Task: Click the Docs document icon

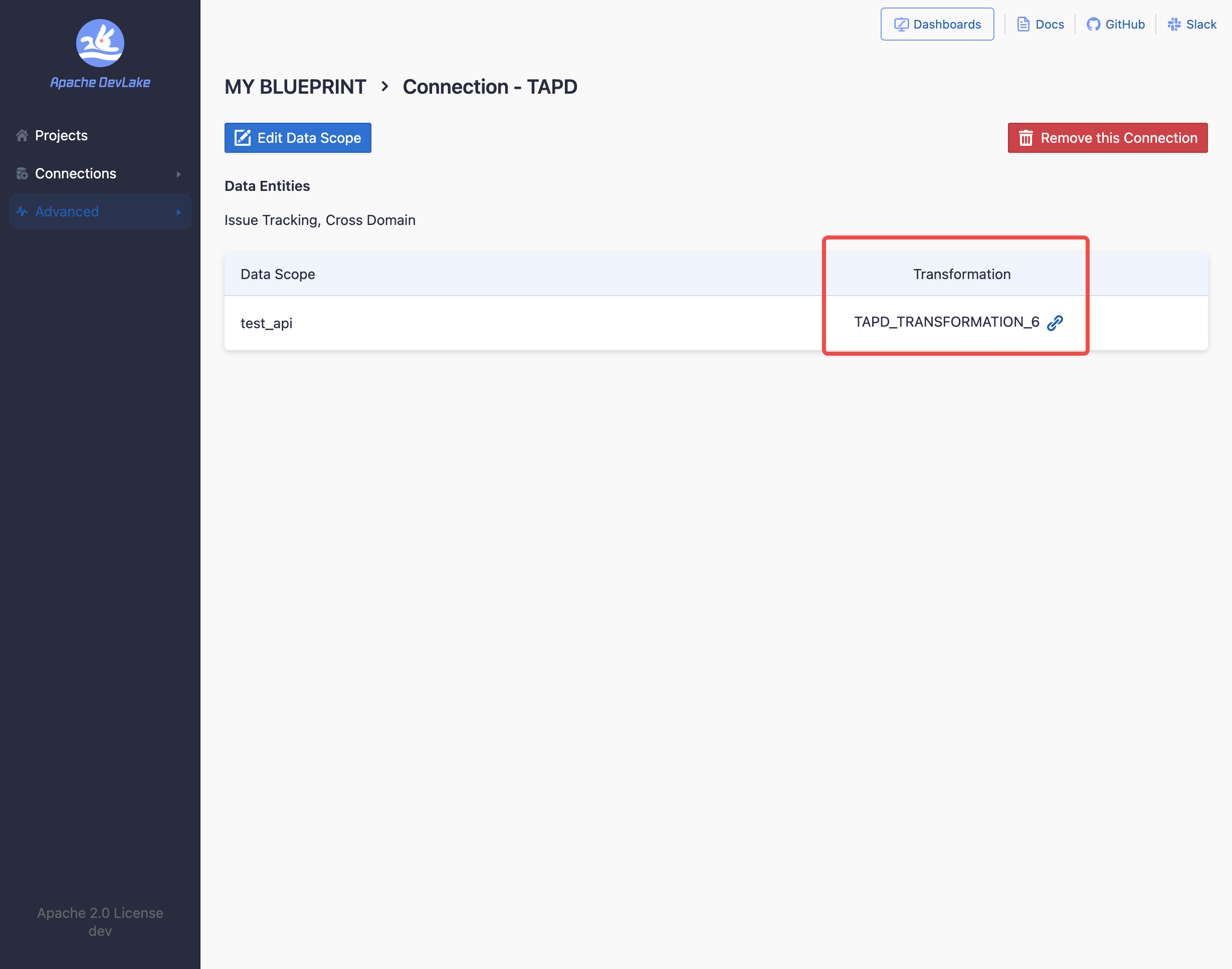Action: pyautogui.click(x=1023, y=25)
